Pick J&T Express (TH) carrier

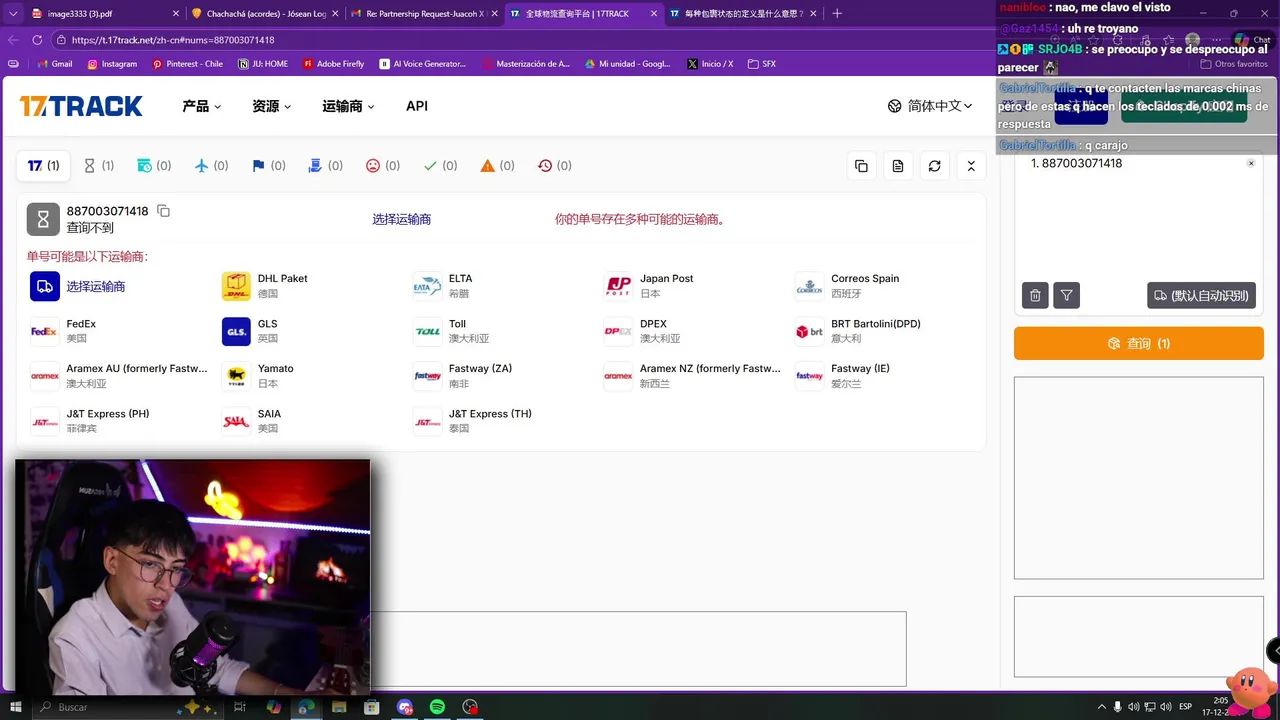(x=473, y=421)
